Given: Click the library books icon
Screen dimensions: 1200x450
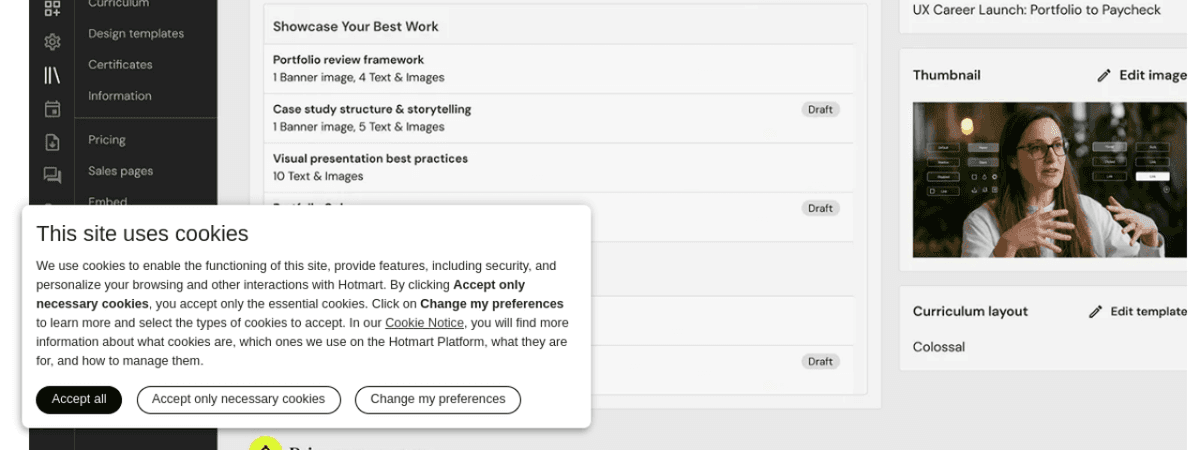Looking at the screenshot, I should coord(52,76).
